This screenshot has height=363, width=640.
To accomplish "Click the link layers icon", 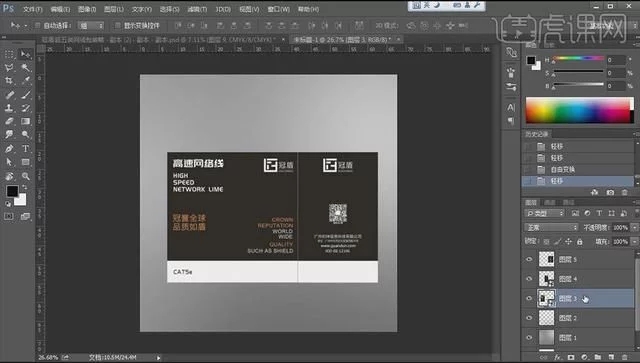I will click(543, 357).
